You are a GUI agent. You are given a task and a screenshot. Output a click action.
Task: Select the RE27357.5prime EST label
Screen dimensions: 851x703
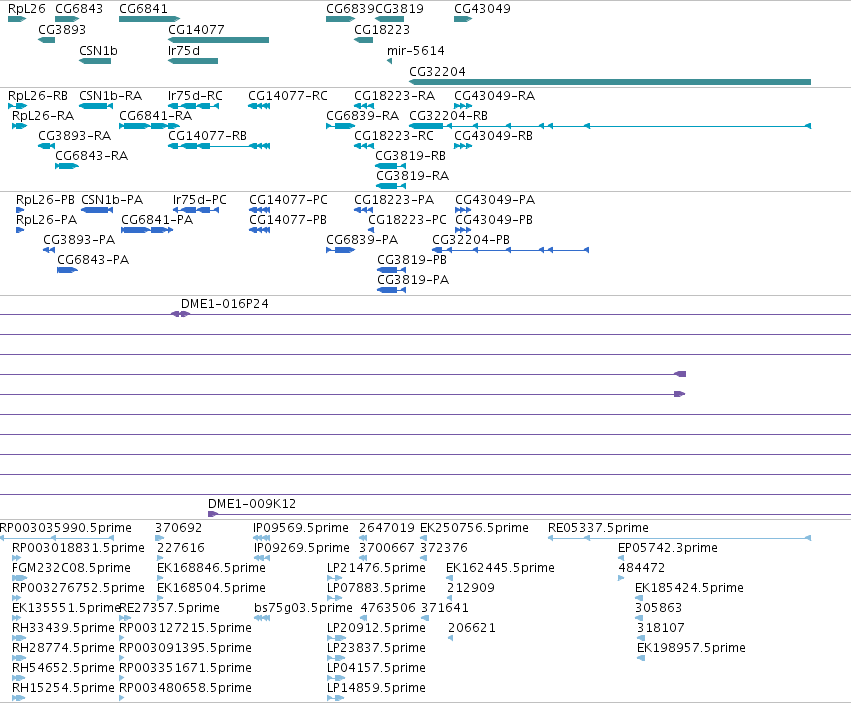pyautogui.click(x=169, y=608)
